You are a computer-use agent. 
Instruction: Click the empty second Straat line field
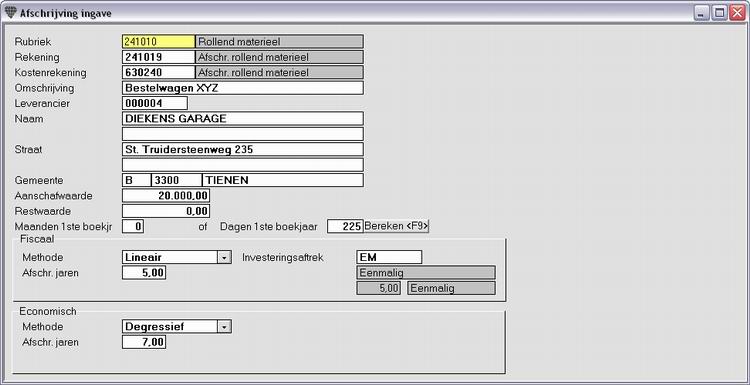tap(243, 165)
